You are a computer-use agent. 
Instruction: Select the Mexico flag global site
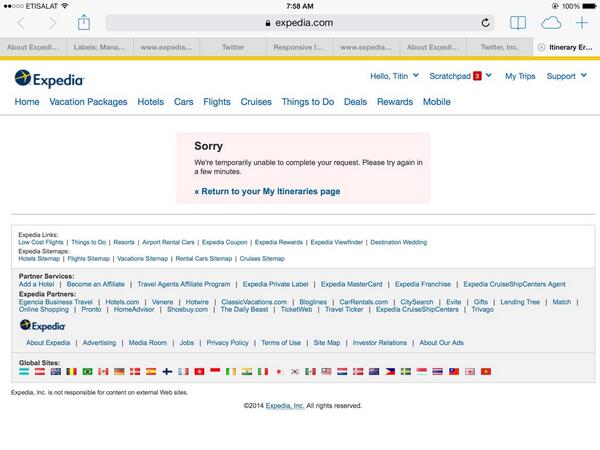coord(310,372)
